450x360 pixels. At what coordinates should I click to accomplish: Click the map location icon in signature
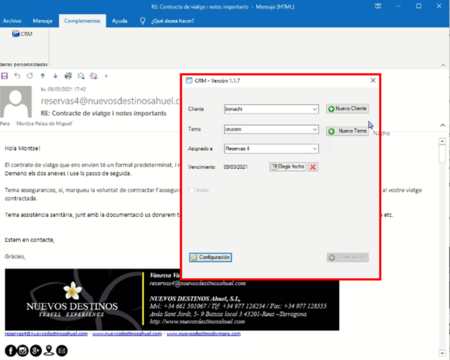49,350
